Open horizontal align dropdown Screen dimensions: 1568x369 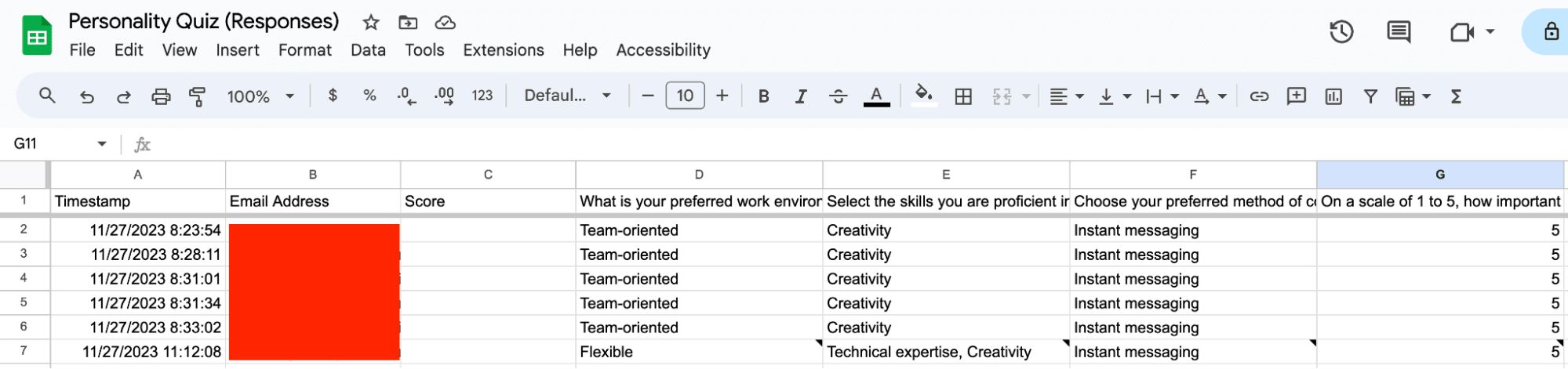[x=1066, y=96]
